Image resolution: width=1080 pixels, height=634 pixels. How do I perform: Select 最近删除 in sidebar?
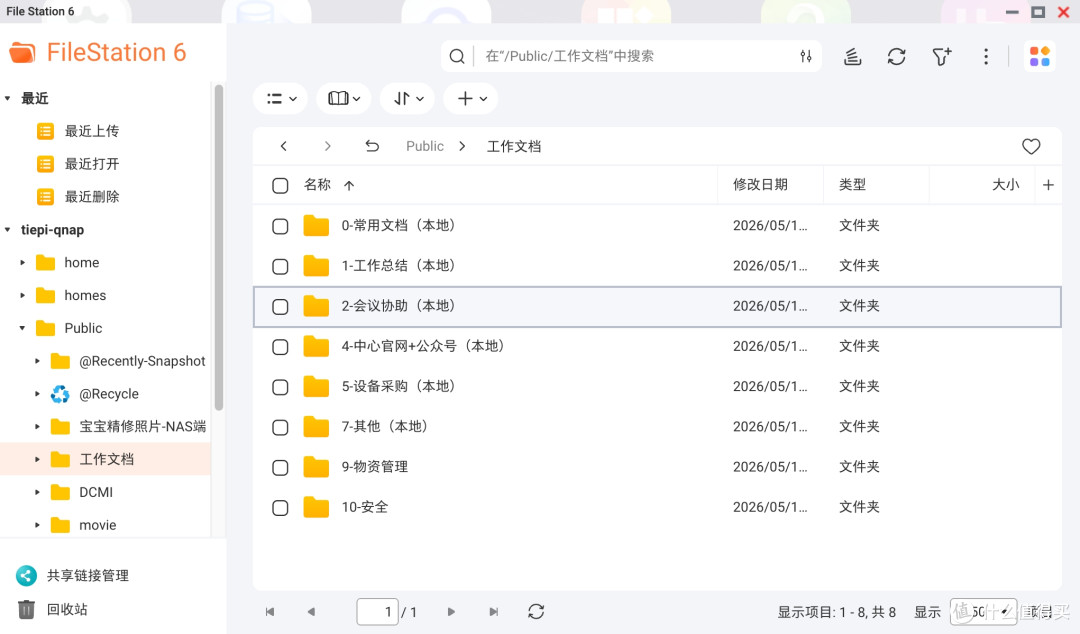pos(92,197)
